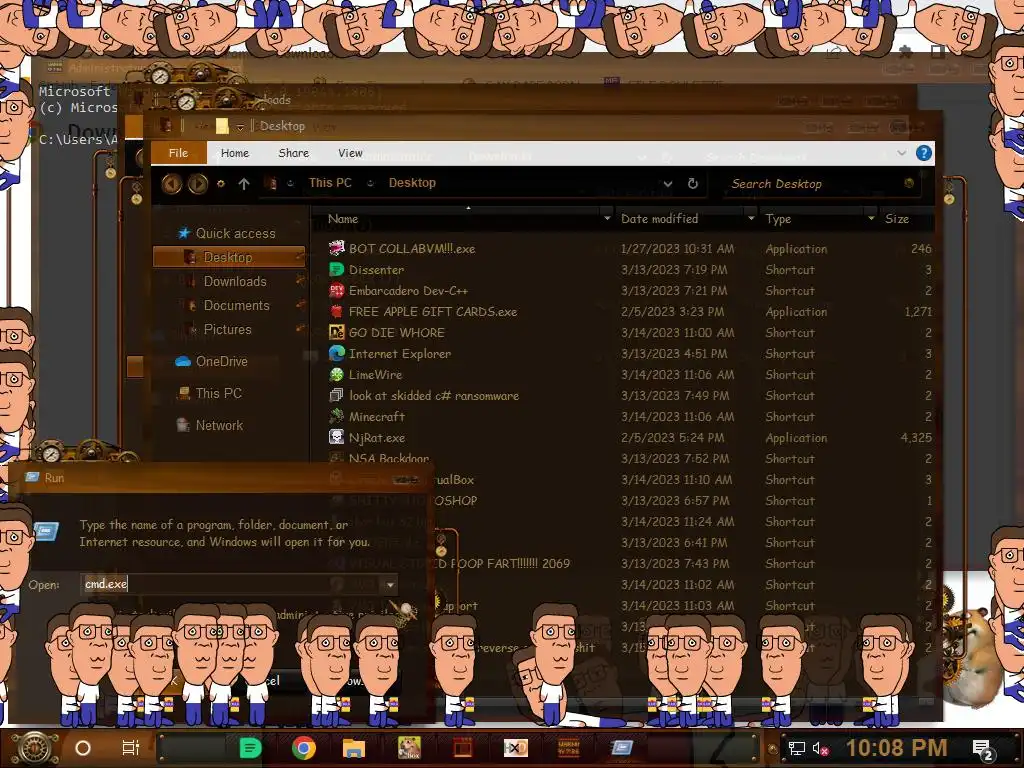This screenshot has height=768, width=1024.
Task: Select the LimeWire shortcut icon
Action: click(336, 374)
